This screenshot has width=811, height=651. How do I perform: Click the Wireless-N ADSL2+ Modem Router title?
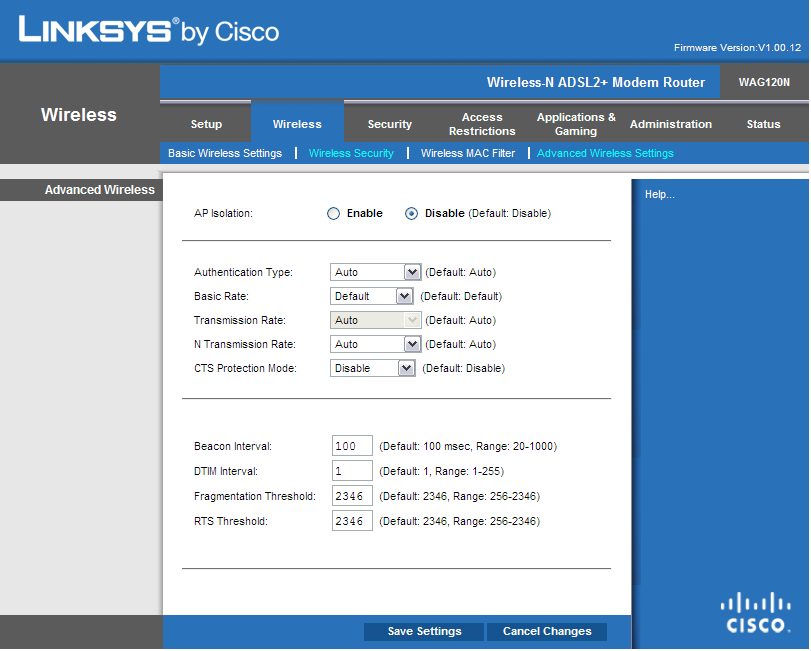point(595,82)
